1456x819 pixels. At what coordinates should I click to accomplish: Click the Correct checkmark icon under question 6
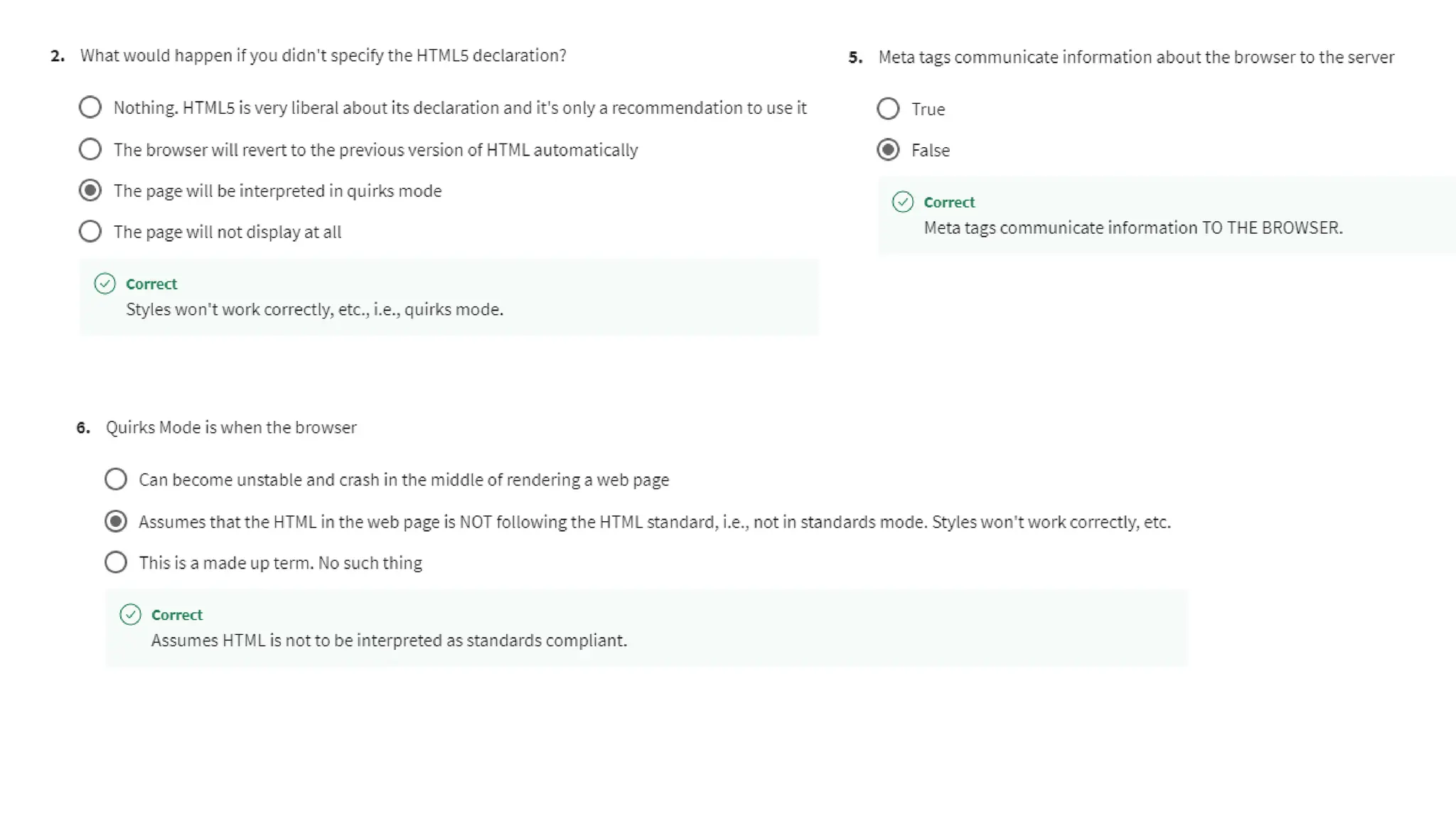pos(130,614)
